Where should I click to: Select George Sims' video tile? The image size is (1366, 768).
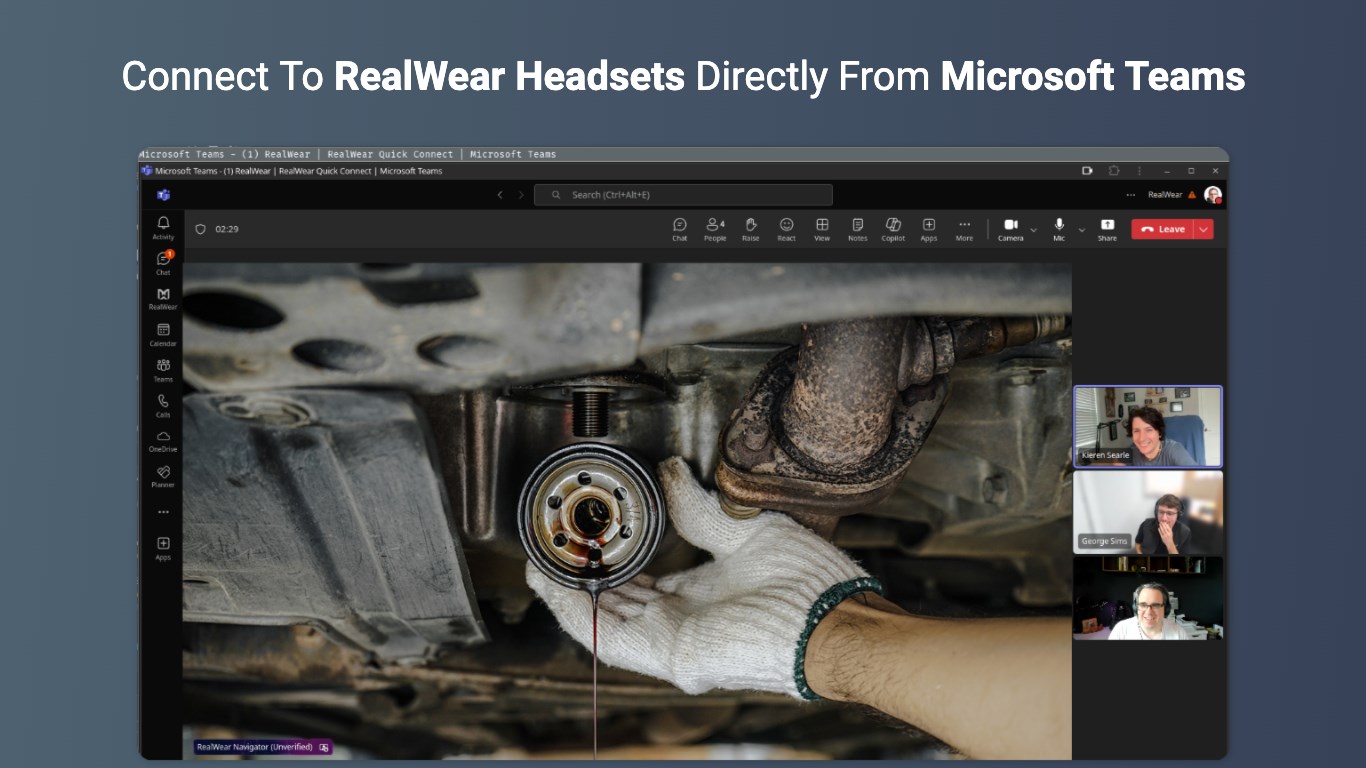(1148, 512)
